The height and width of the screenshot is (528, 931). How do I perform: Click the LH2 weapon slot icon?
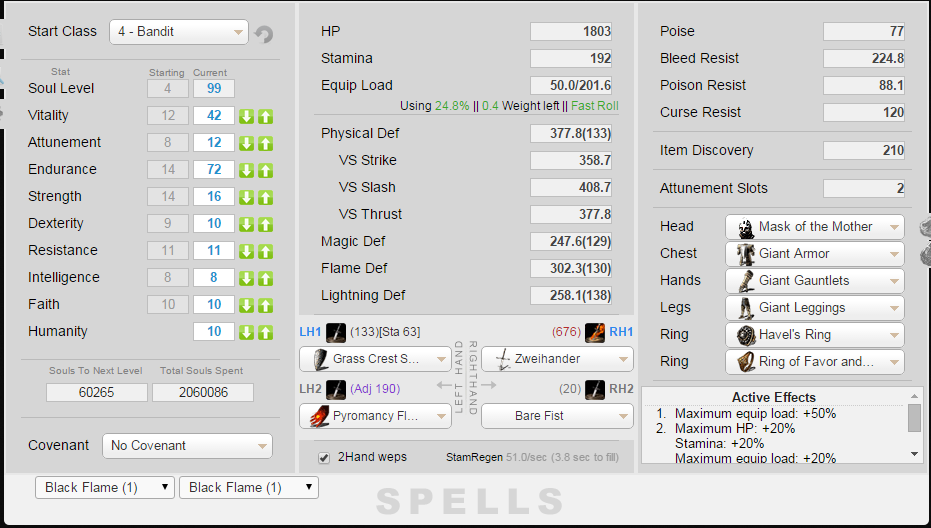click(x=336, y=389)
